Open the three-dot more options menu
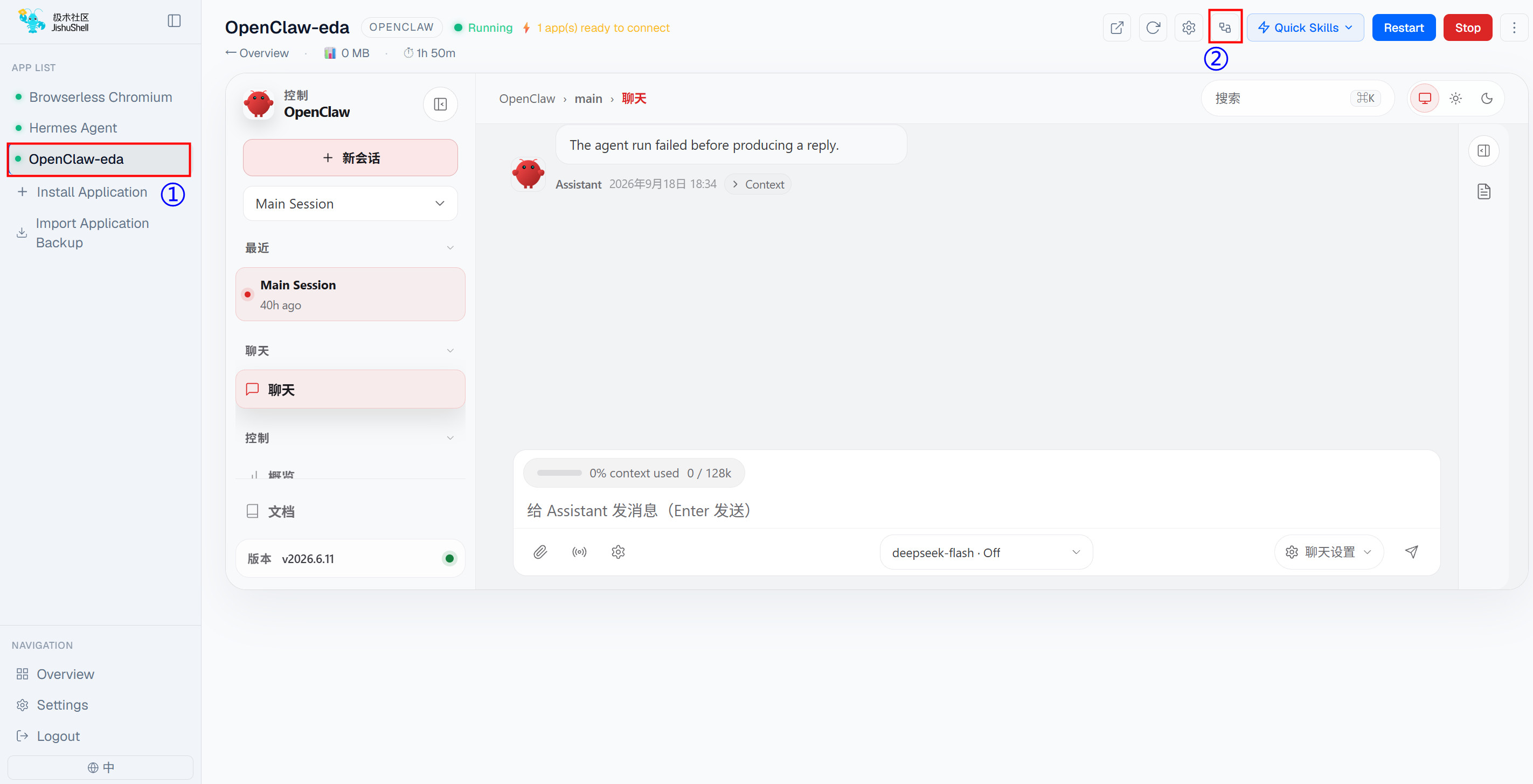This screenshot has height=784, width=1533. pos(1514,27)
